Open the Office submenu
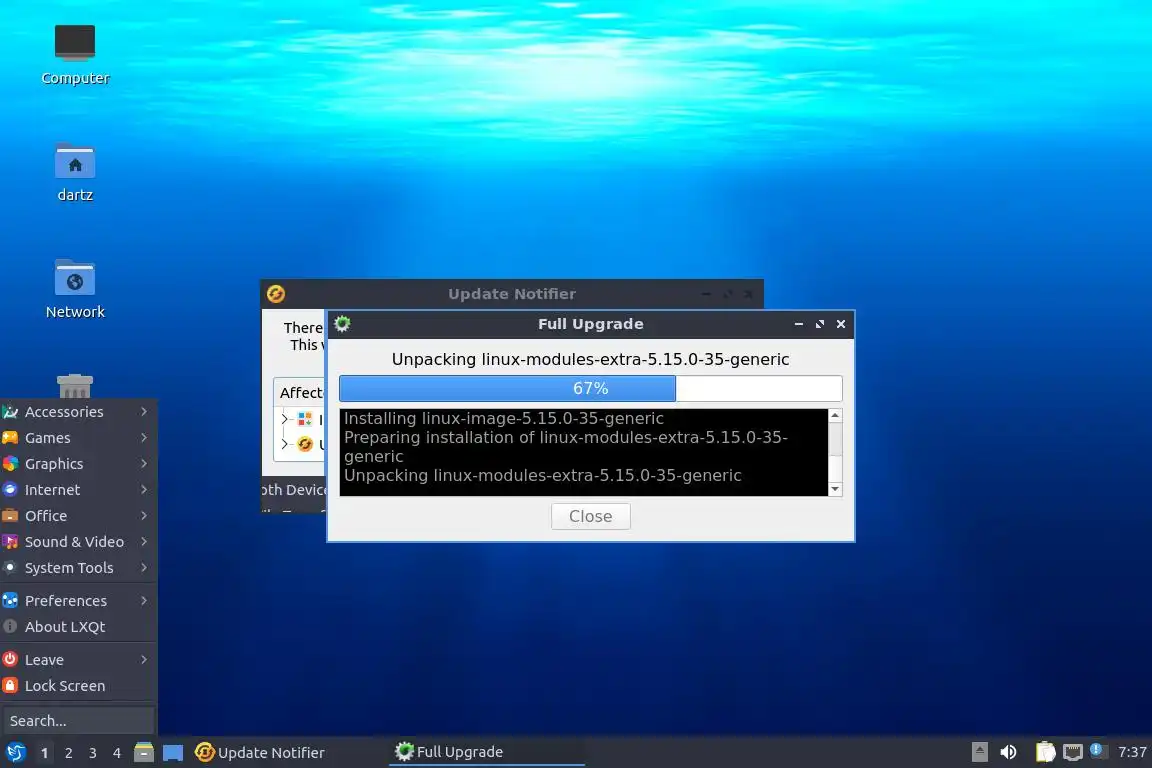Screen dimensions: 1152x768 pyautogui.click(x=79, y=516)
